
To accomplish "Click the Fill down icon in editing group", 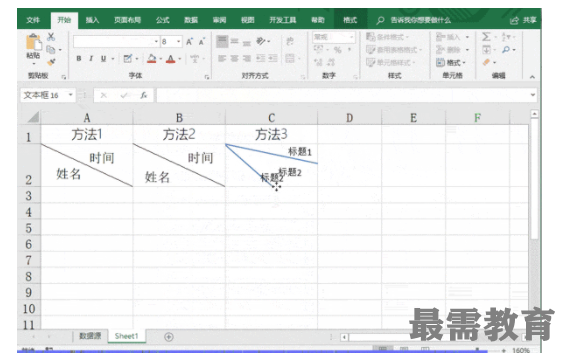I will pos(486,49).
